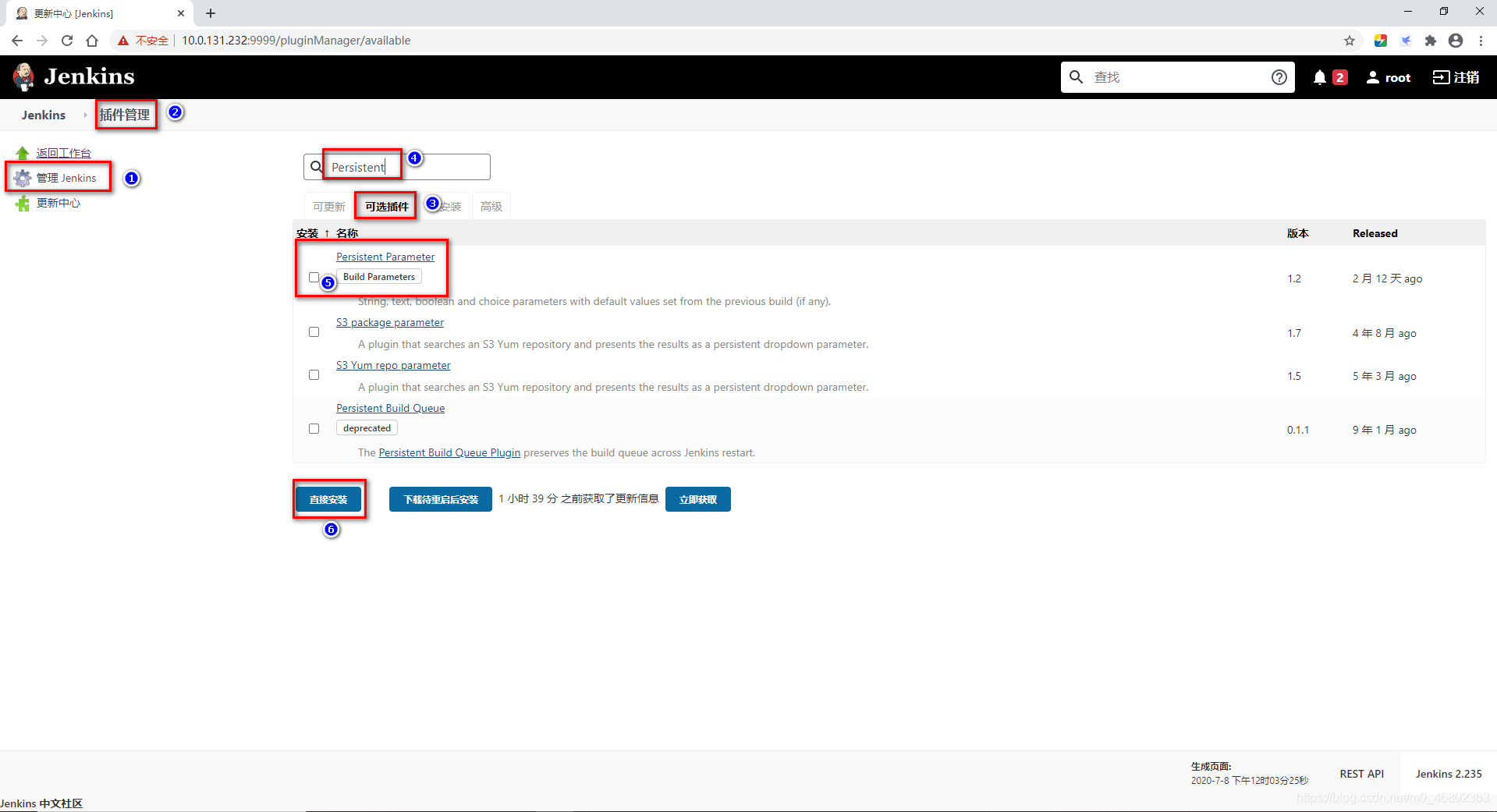Open the S3 package parameter link

coord(390,322)
